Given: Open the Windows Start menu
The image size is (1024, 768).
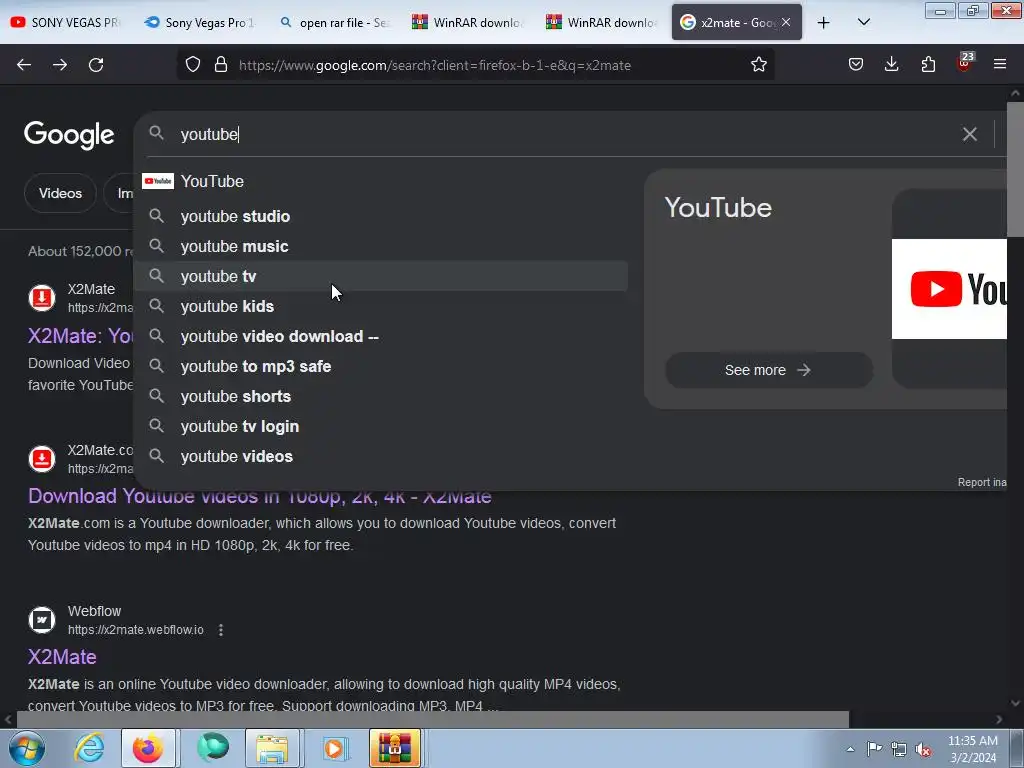Looking at the screenshot, I should point(27,748).
